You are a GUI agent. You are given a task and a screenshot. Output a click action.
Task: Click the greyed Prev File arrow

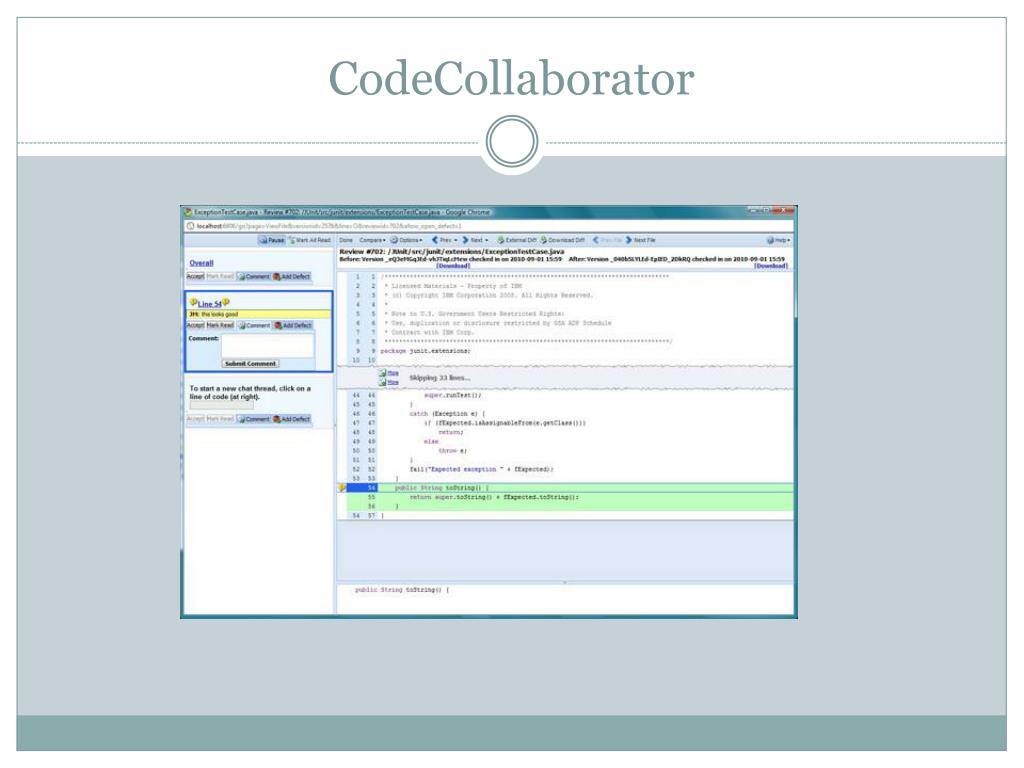click(x=607, y=240)
